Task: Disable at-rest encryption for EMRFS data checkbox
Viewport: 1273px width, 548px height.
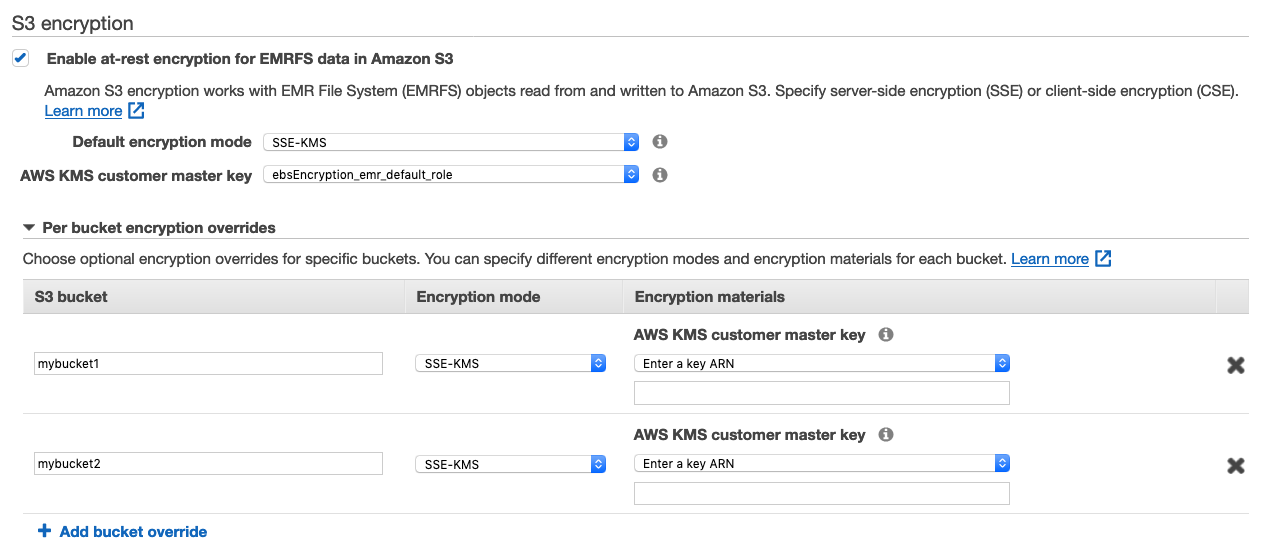Action: click(21, 59)
